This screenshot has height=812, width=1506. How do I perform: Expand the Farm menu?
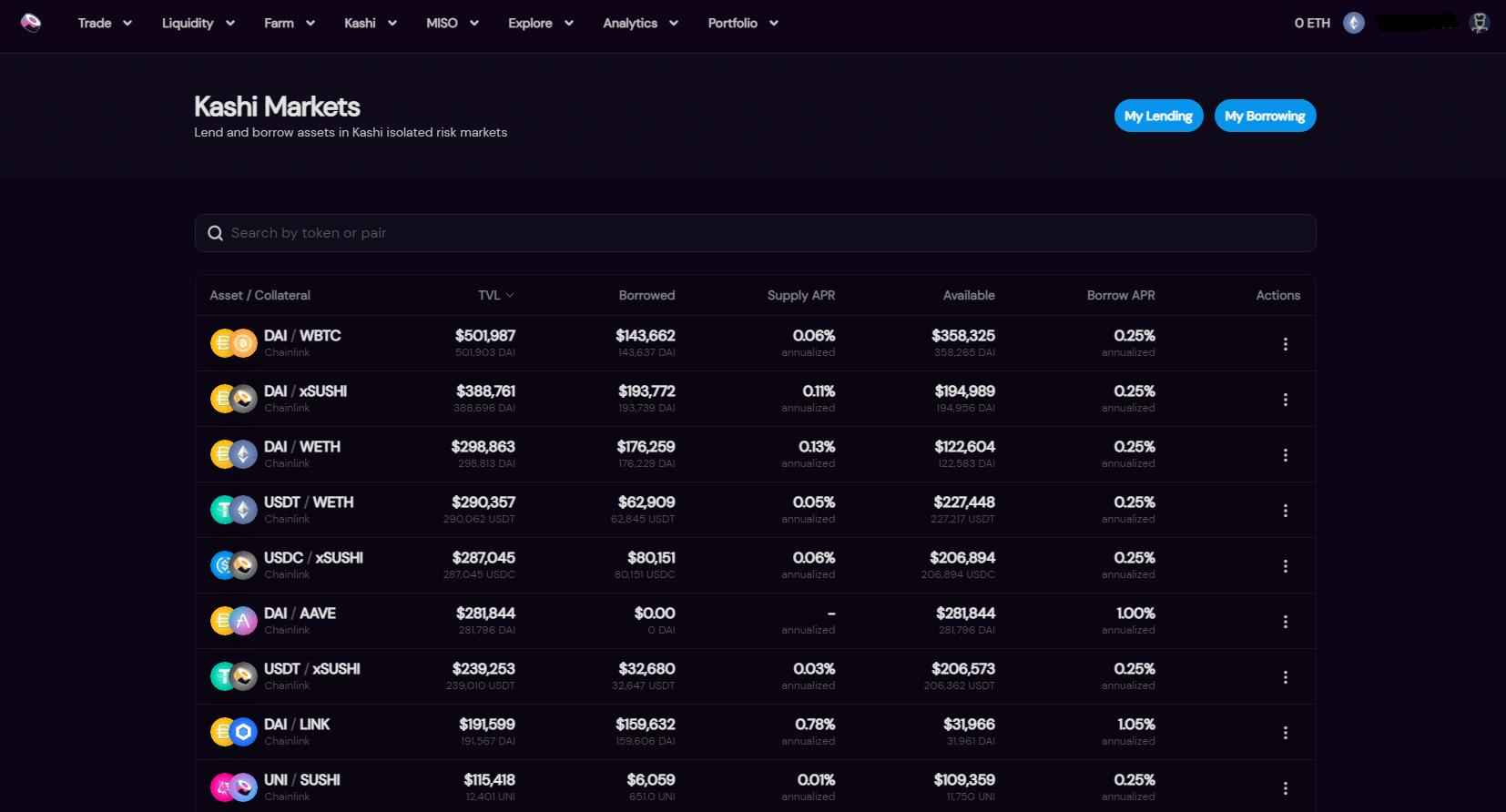click(x=290, y=23)
